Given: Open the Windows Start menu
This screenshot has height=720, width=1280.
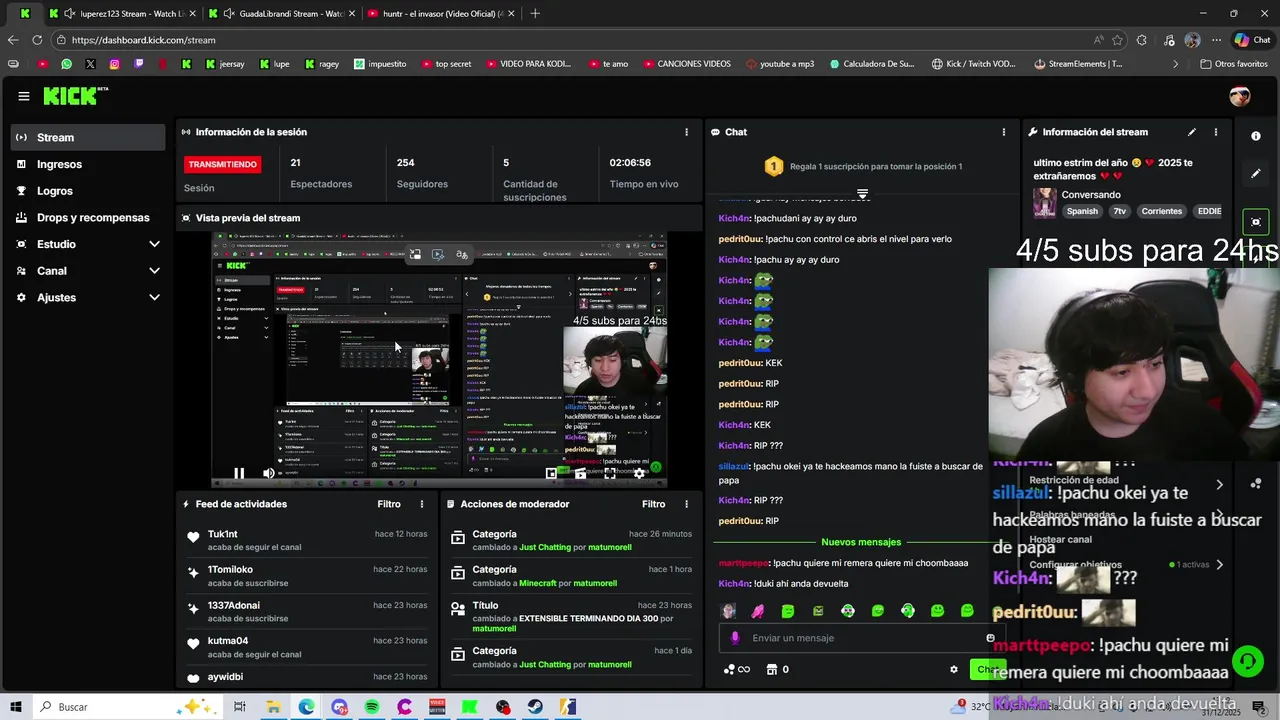Looking at the screenshot, I should pos(16,707).
